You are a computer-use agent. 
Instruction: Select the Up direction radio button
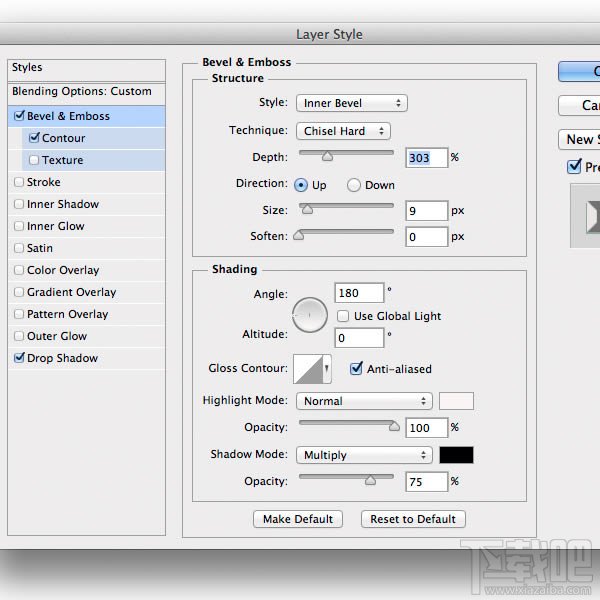pos(301,185)
